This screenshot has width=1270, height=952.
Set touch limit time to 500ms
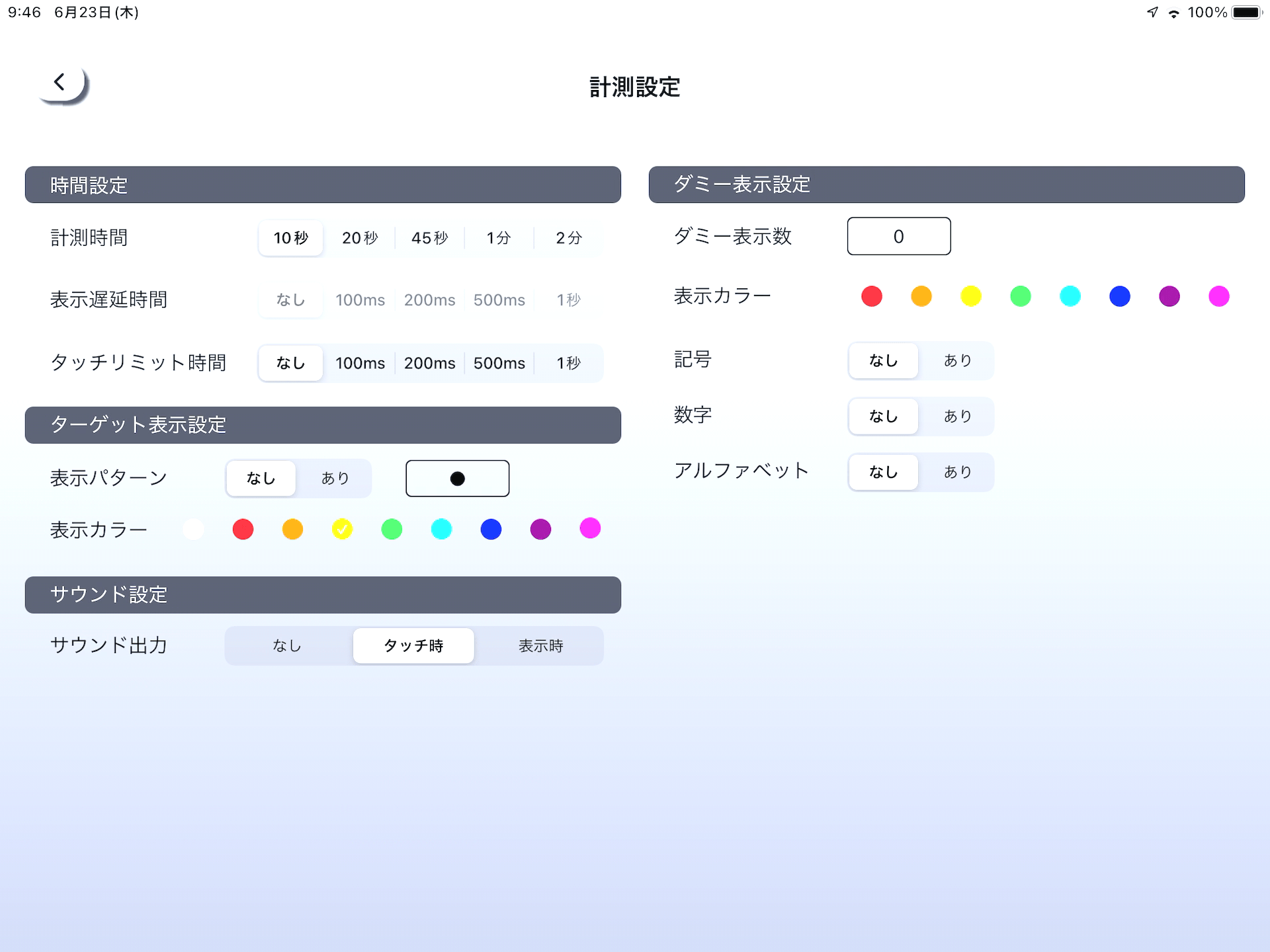(499, 363)
